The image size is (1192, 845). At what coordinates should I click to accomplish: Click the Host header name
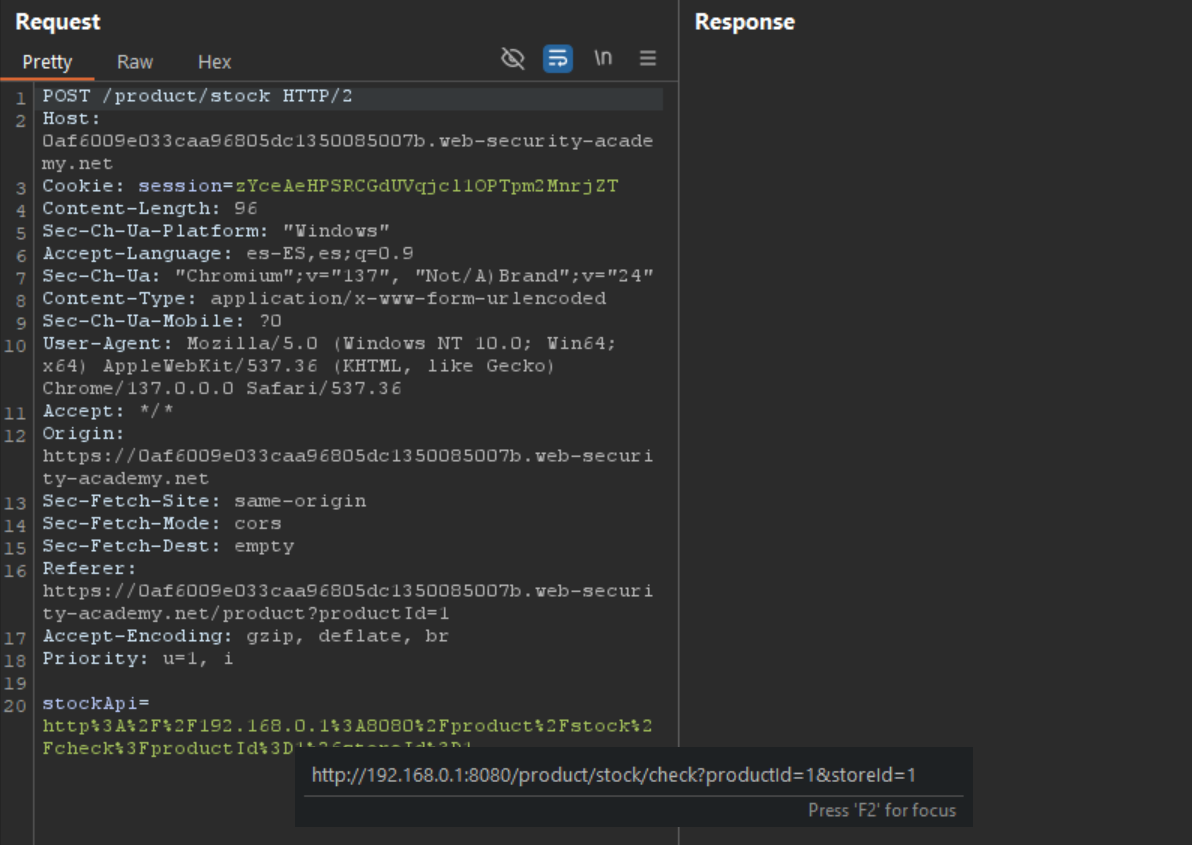coord(68,118)
